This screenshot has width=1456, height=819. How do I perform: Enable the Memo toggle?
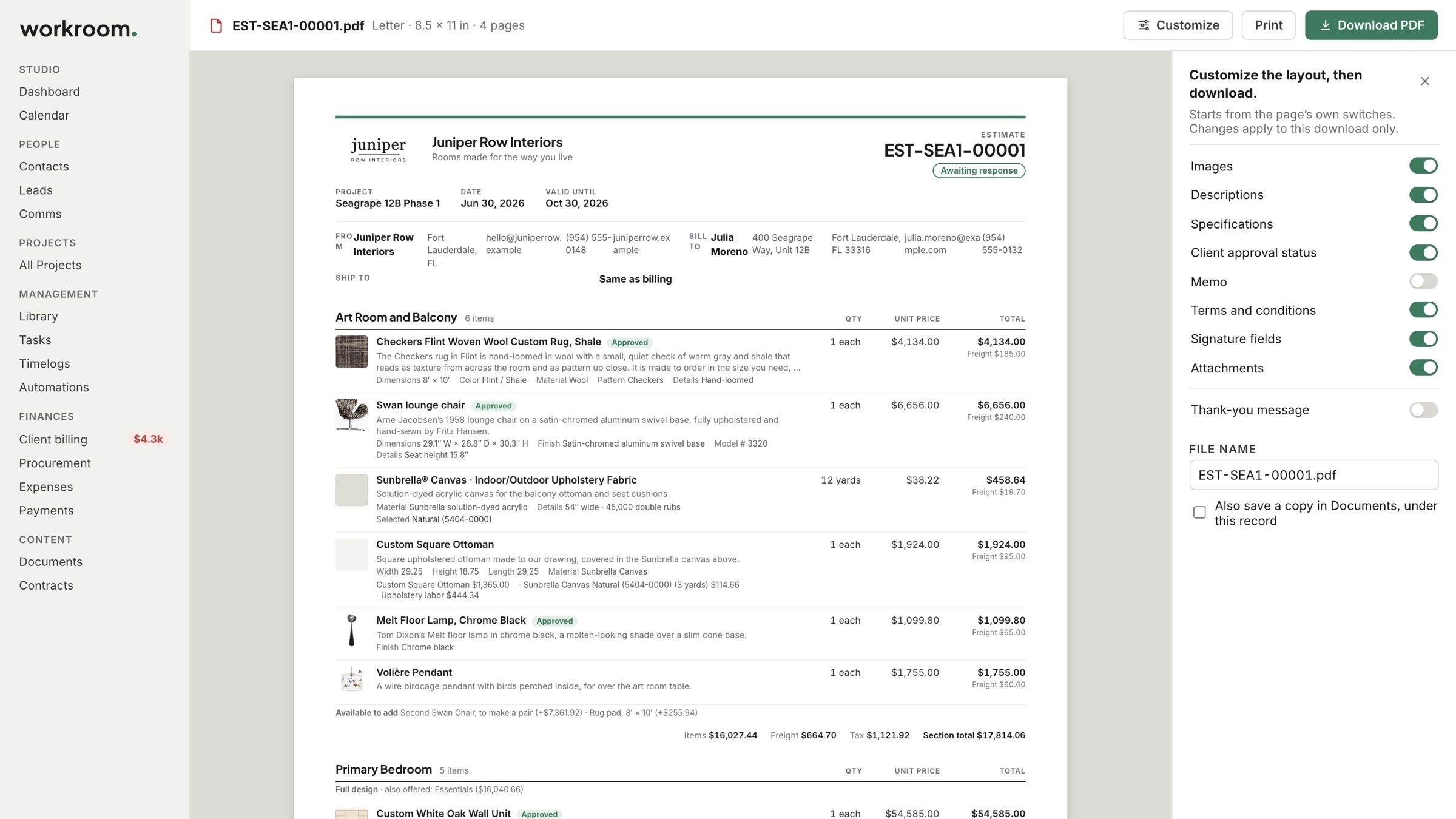[1423, 281]
